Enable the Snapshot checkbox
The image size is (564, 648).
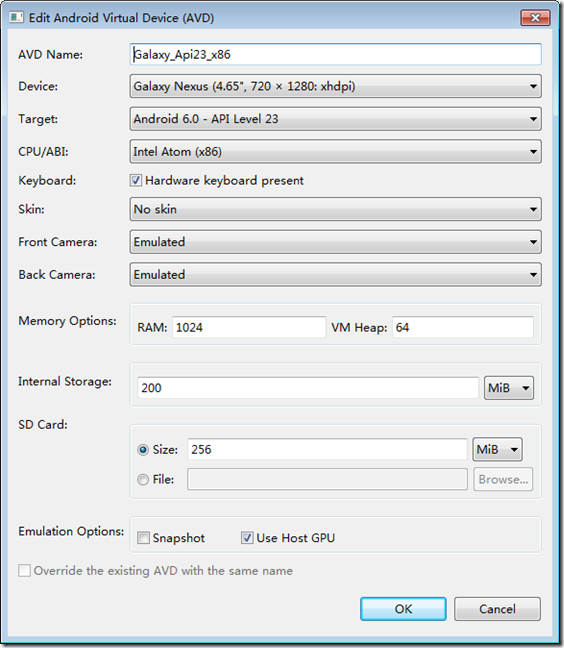tap(143, 538)
